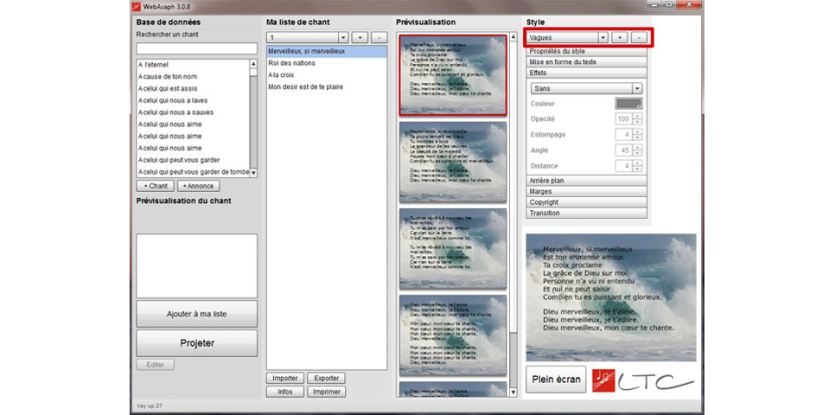Image resolution: width=829 pixels, height=415 pixels.
Task: Click the Opacité value field
Action: pos(624,119)
